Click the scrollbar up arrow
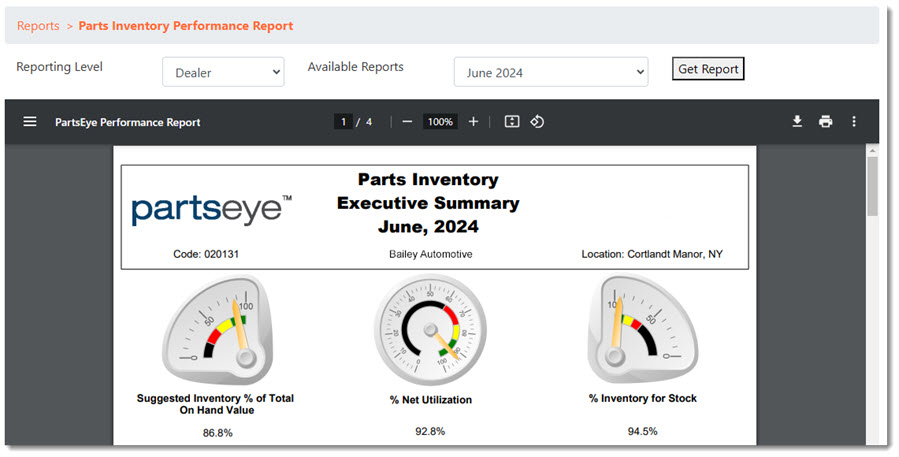The width and height of the screenshot is (899, 457). (872, 151)
